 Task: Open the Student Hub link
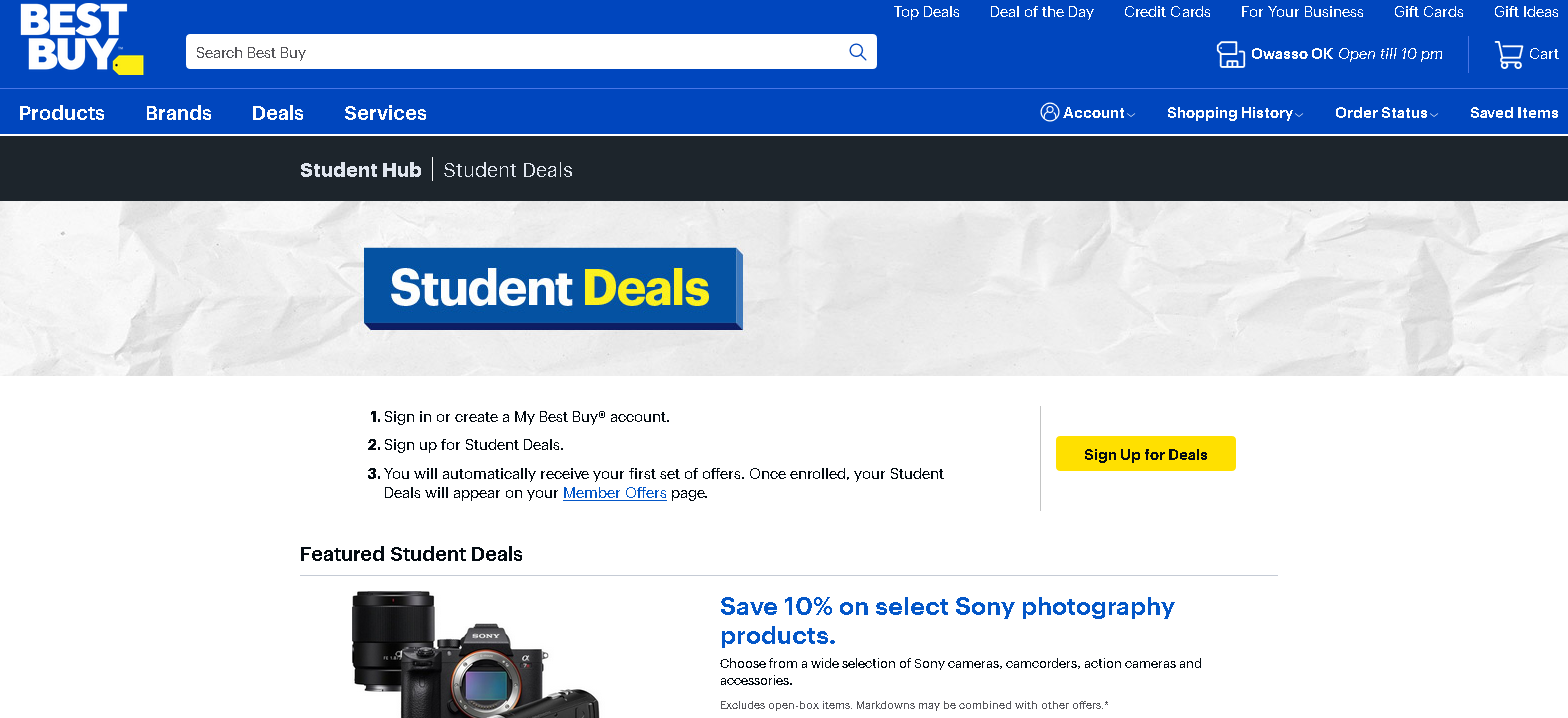pyautogui.click(x=360, y=170)
